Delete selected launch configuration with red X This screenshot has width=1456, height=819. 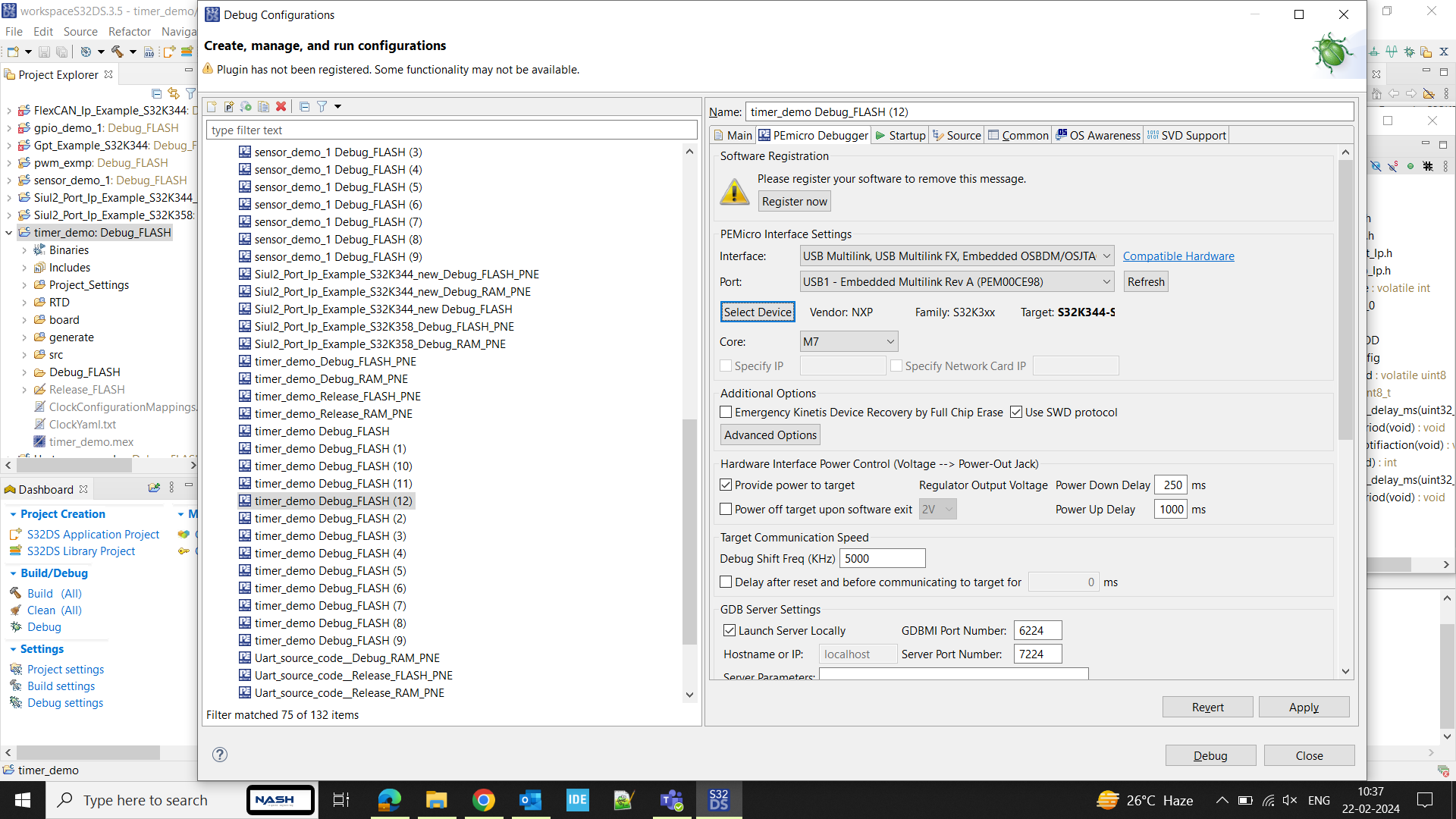pos(281,107)
